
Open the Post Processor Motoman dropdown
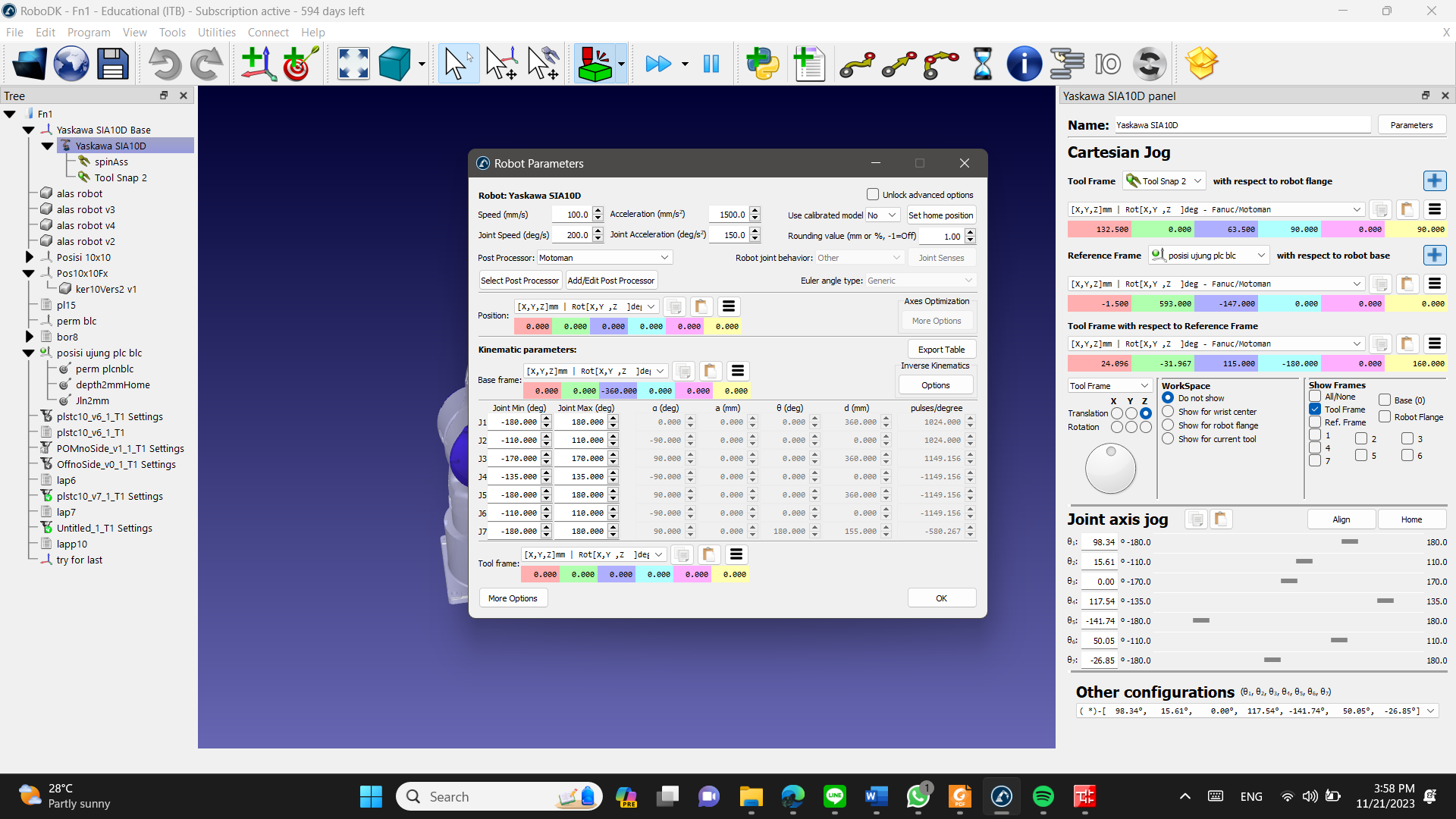point(604,258)
